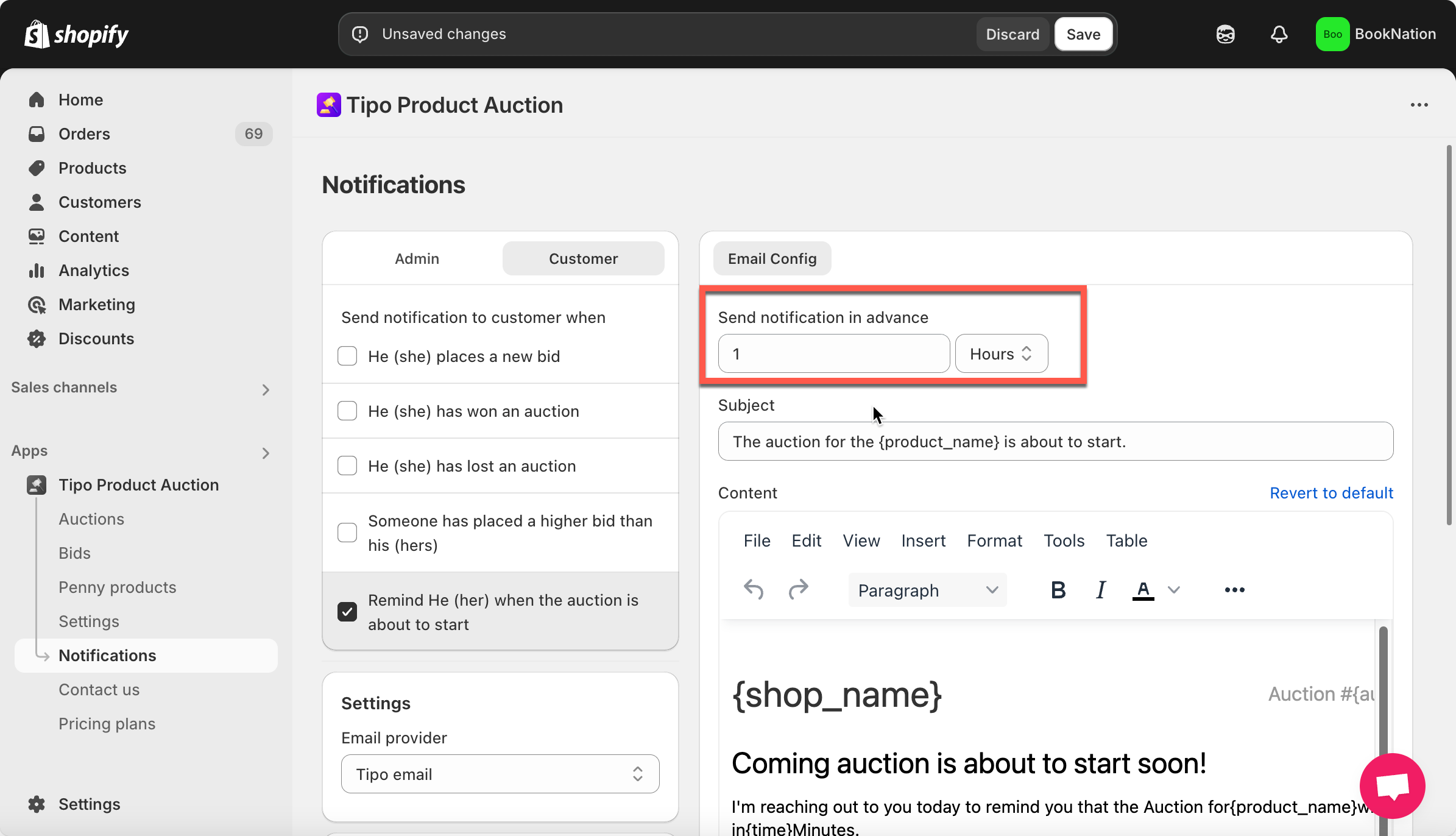Open the pink chat support bubble
The image size is (1456, 836).
pos(1392,786)
